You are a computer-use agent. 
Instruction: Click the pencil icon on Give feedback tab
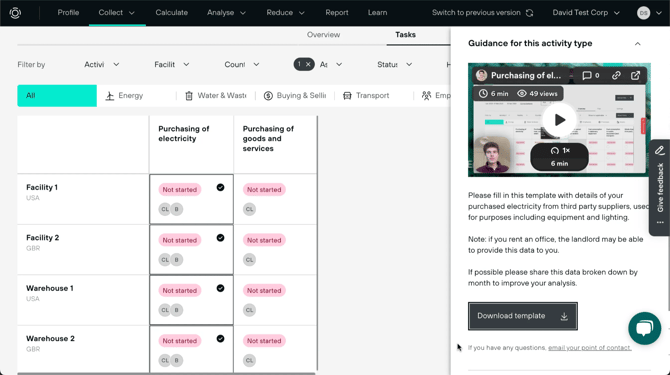click(659, 150)
